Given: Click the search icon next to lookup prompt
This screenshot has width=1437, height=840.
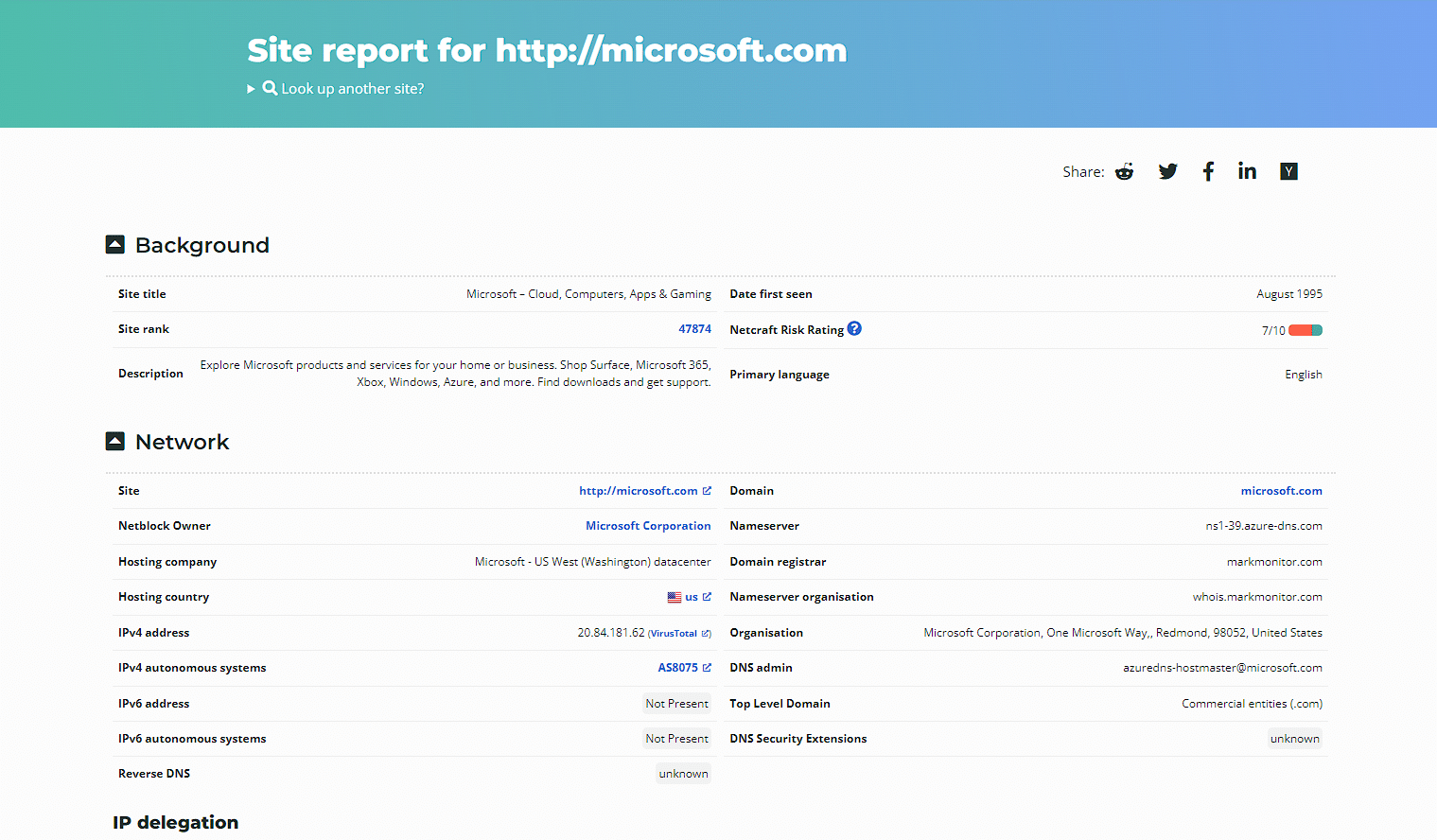Looking at the screenshot, I should pyautogui.click(x=270, y=87).
